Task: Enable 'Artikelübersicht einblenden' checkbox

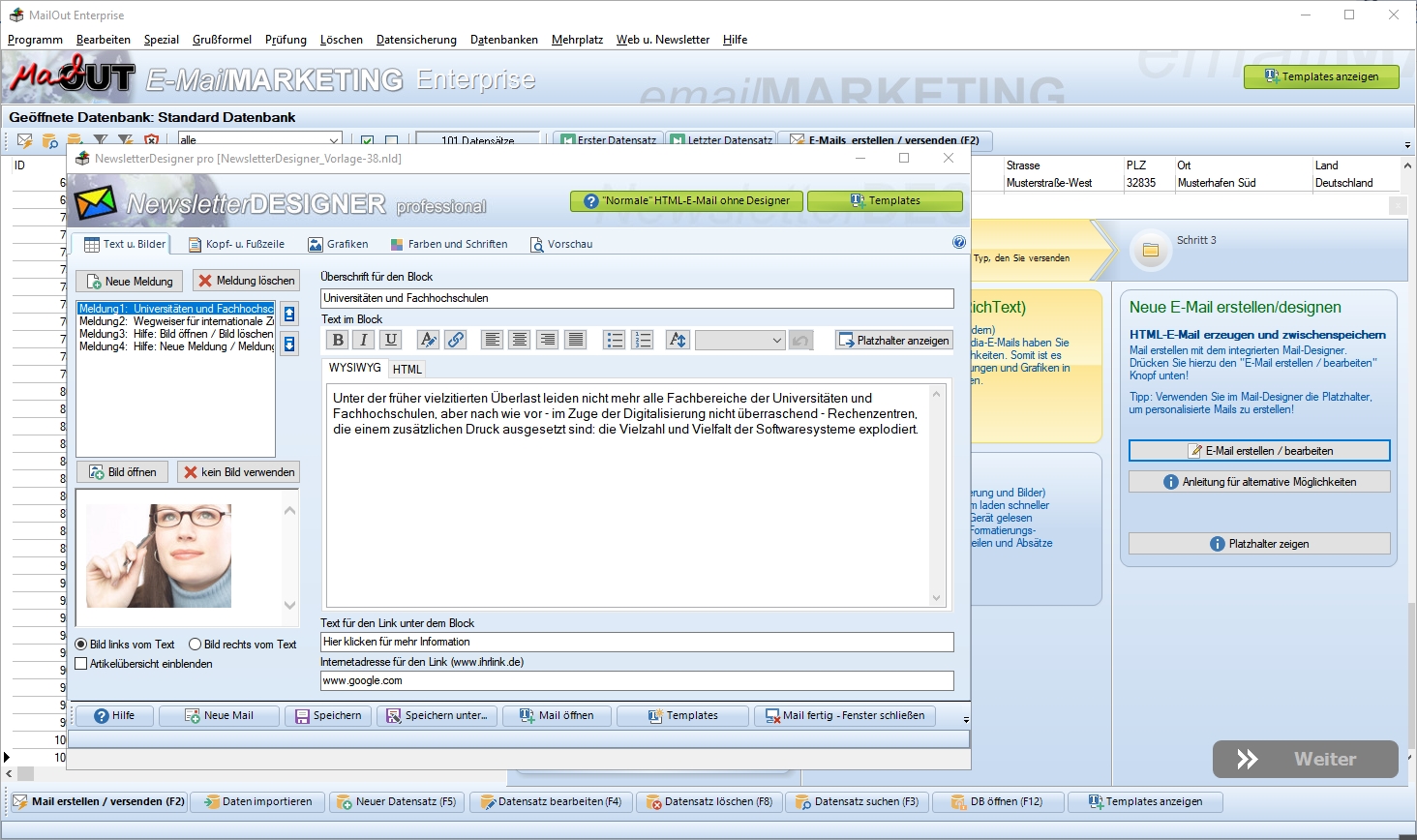Action: coord(81,664)
